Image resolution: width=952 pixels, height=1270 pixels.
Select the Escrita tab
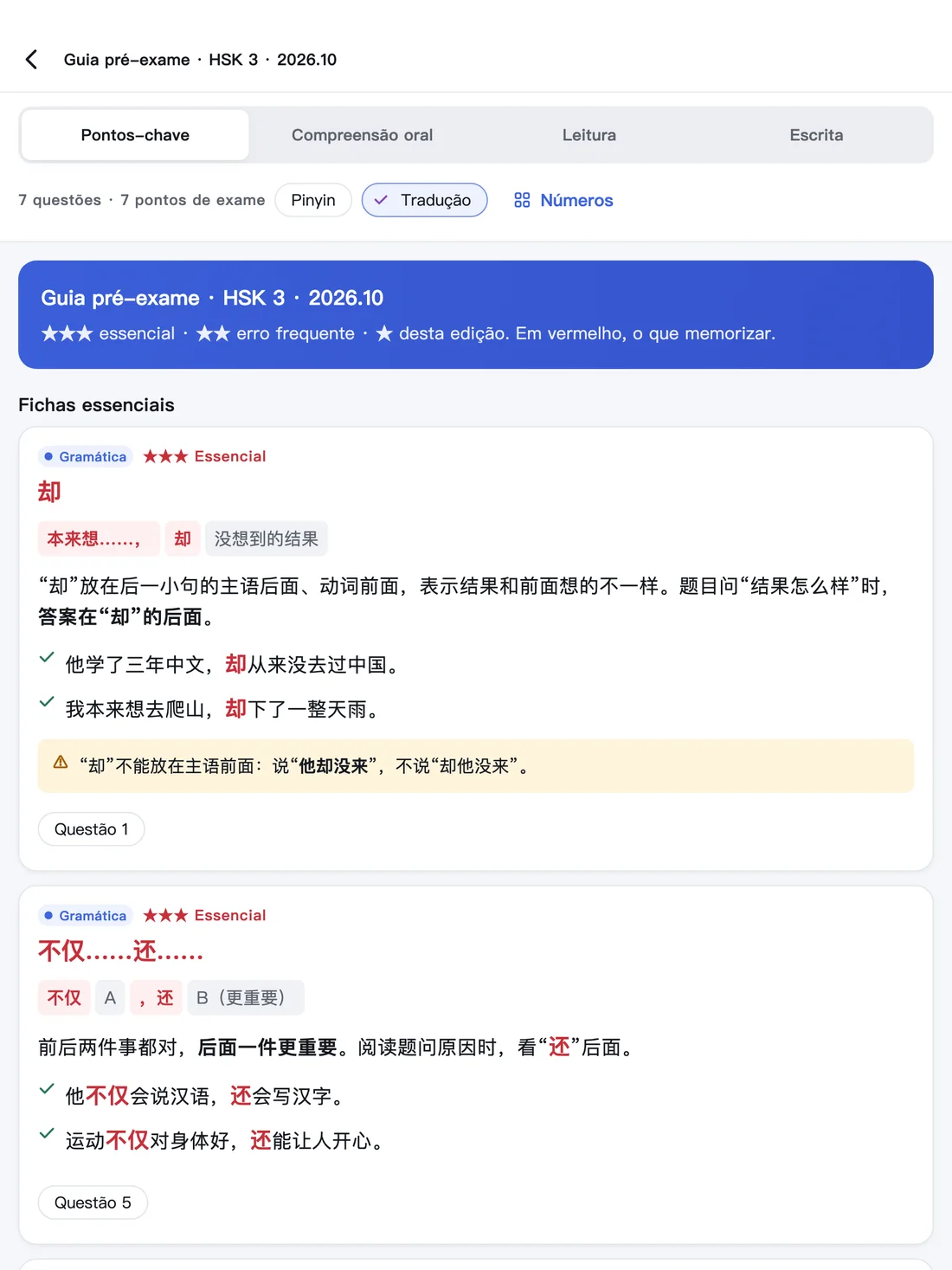coord(816,135)
